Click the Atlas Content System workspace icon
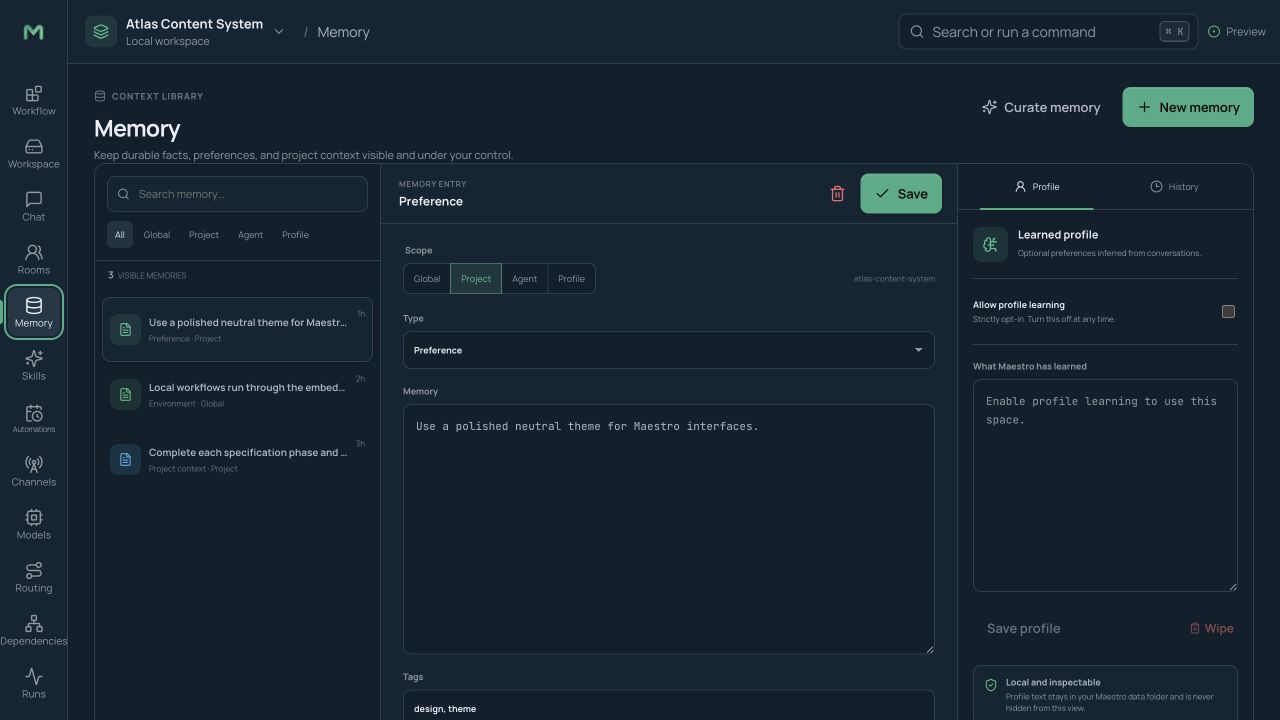The height and width of the screenshot is (720, 1280). click(101, 32)
